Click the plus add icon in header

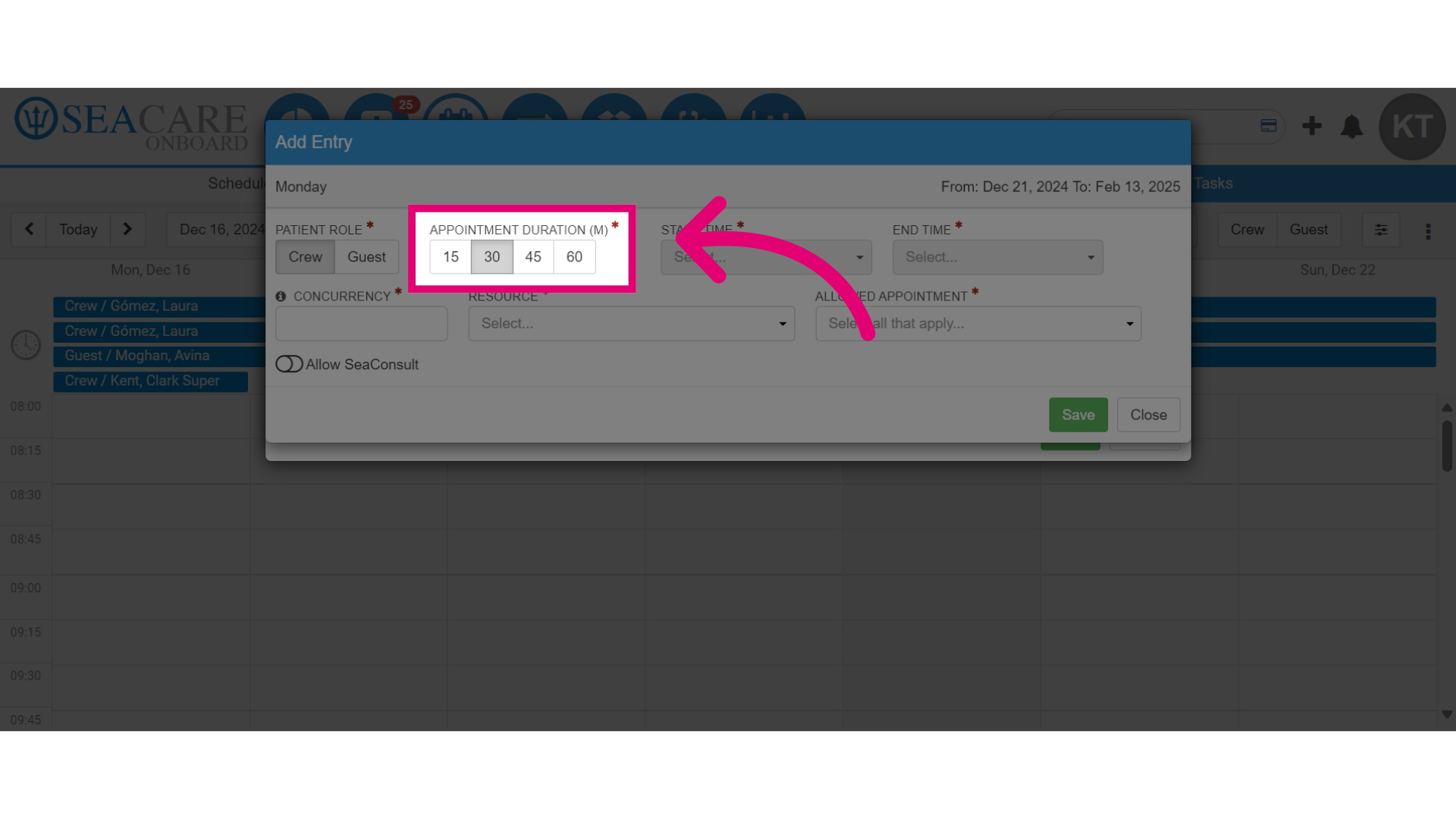(1312, 126)
